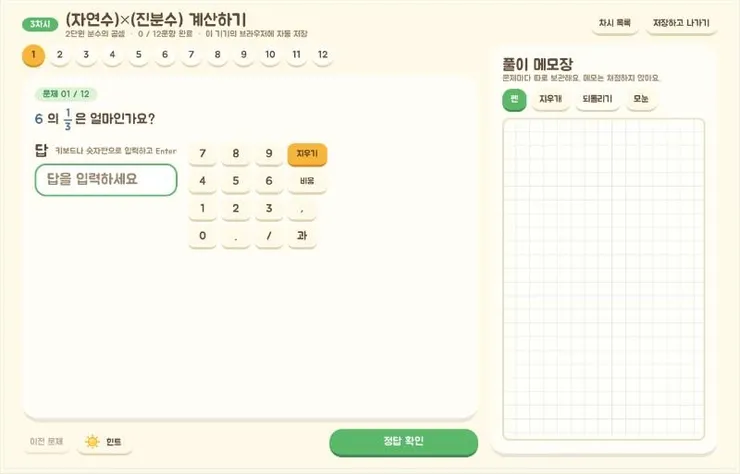
Task: Go to problem 2 in the number row
Action: tap(59, 55)
